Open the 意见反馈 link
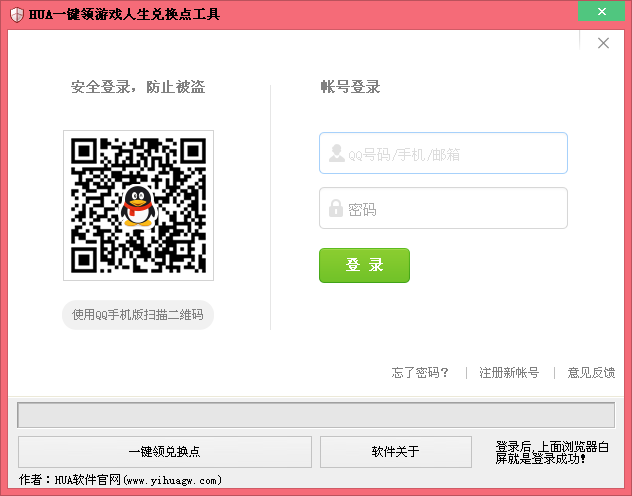632x496 pixels. (x=591, y=372)
